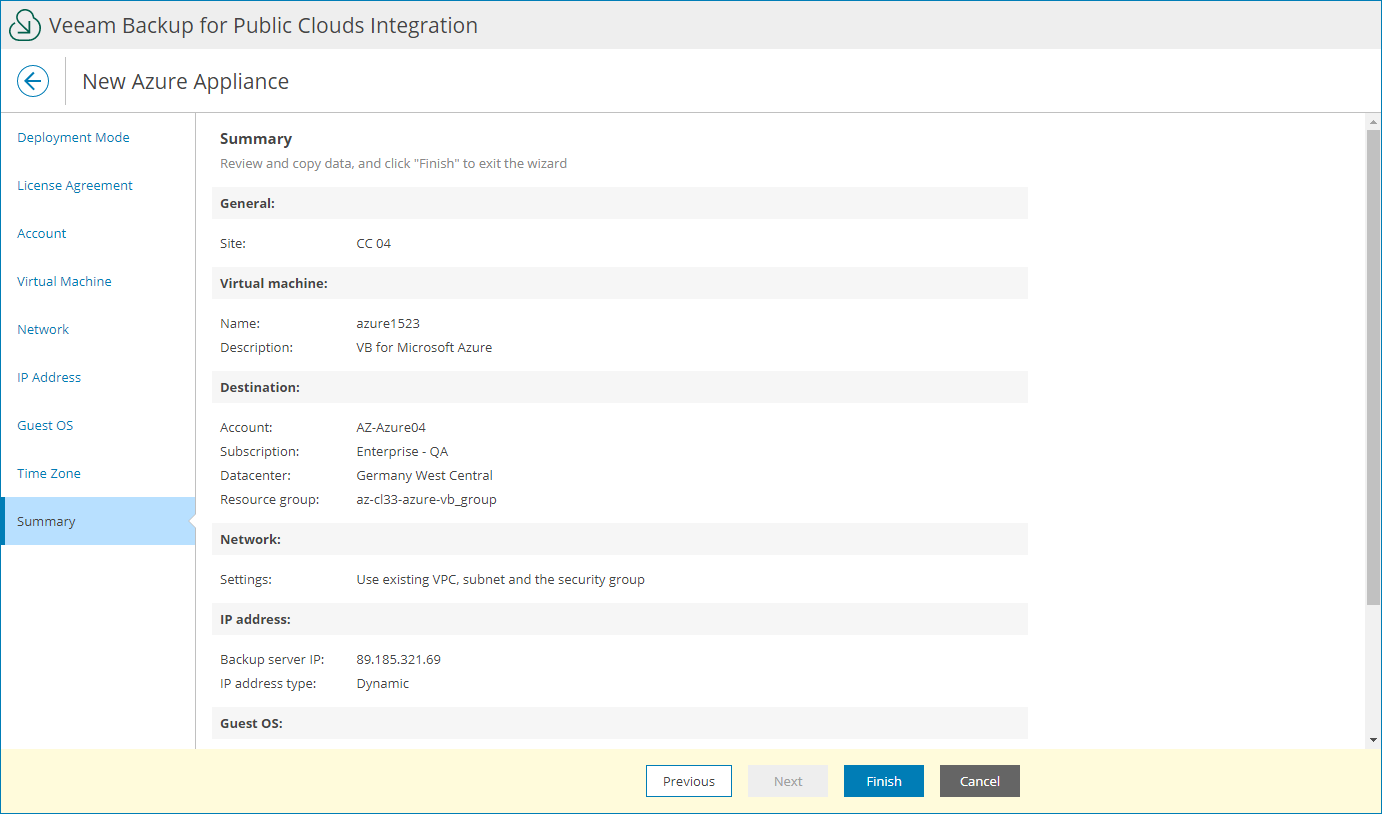Select the Account step in sidebar
The width and height of the screenshot is (1382, 814).
point(42,234)
